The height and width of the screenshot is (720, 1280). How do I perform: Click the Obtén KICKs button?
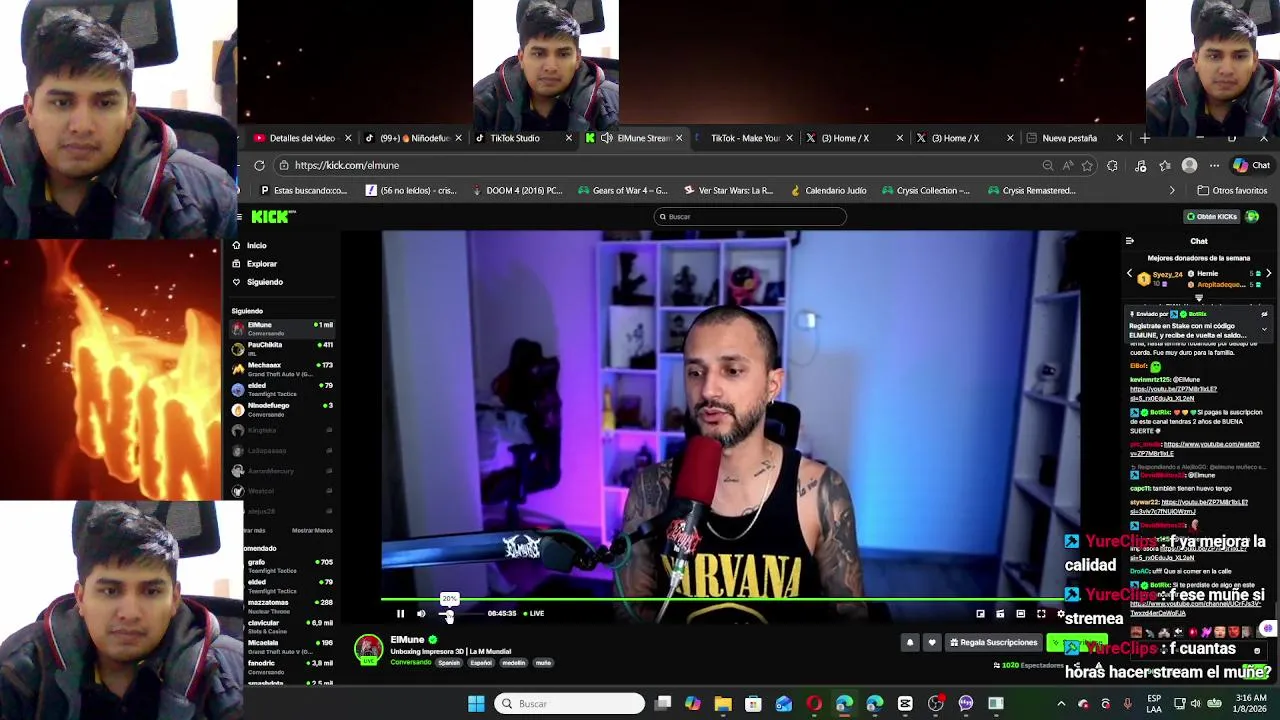pos(1212,216)
